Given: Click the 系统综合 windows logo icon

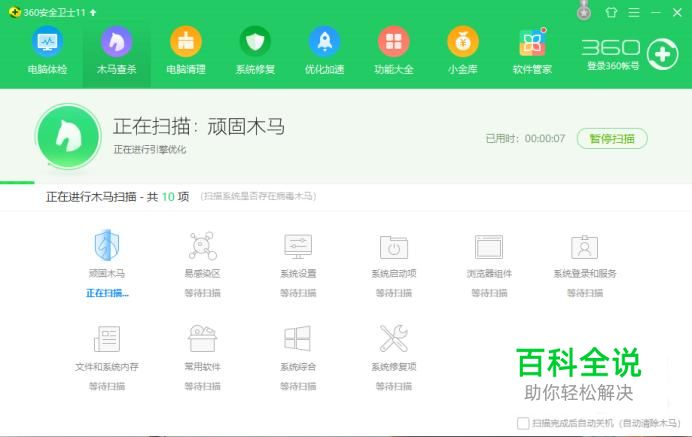Looking at the screenshot, I should pyautogui.click(x=298, y=339).
